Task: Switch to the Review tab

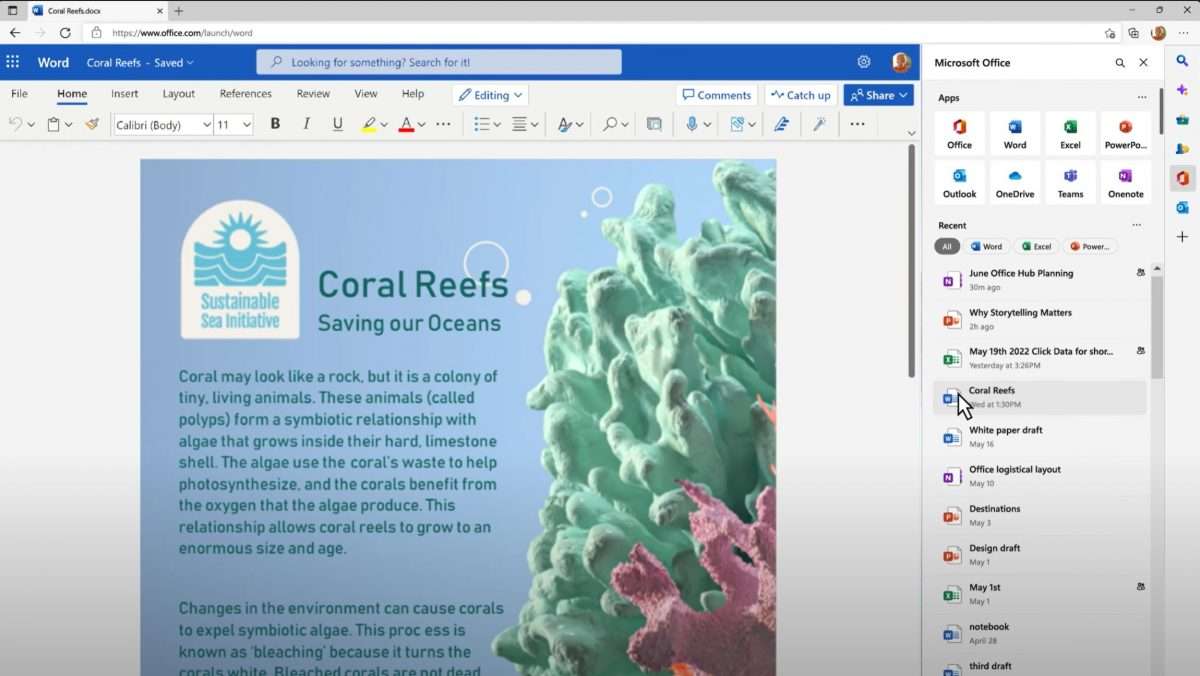Action: coord(313,94)
